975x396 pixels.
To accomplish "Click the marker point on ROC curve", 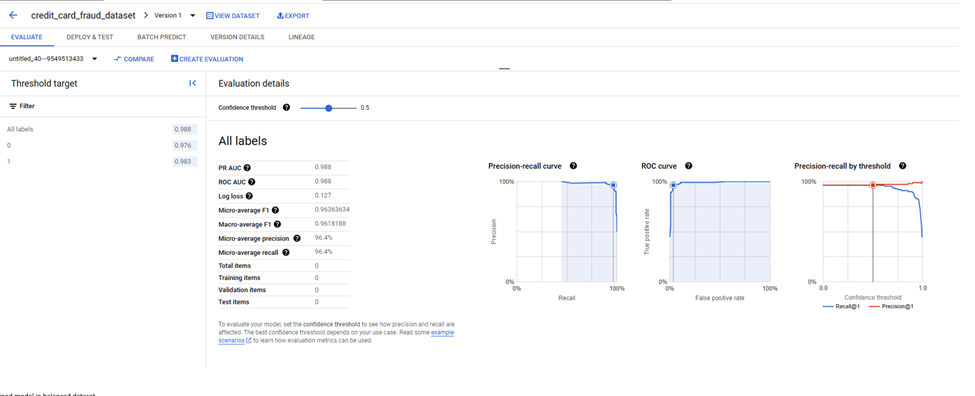I will [673, 185].
